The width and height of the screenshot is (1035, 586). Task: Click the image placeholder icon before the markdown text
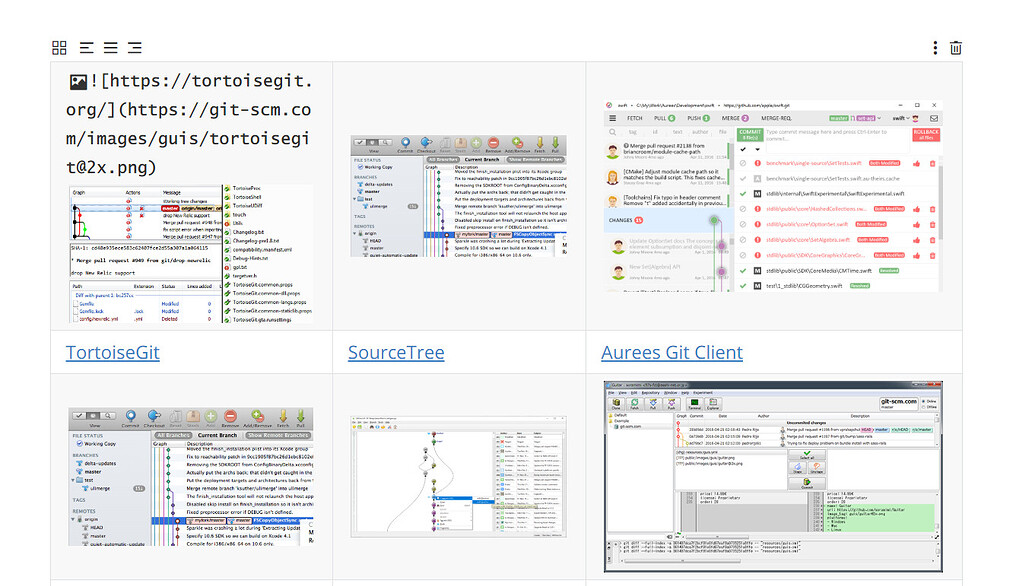[78, 82]
